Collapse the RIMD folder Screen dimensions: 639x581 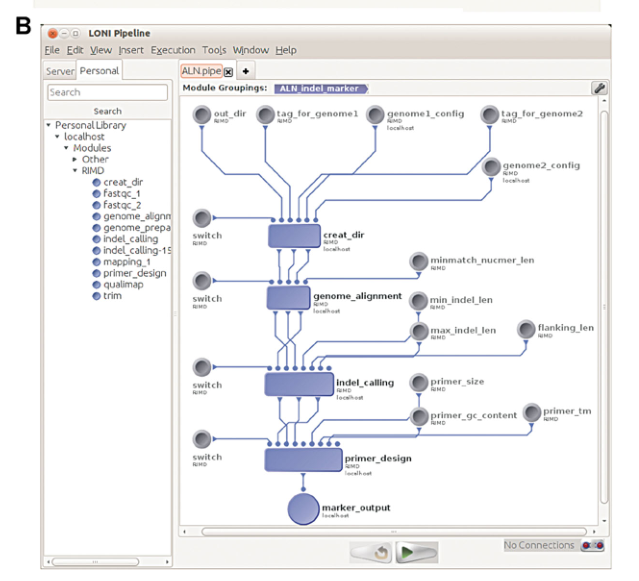pos(75,171)
